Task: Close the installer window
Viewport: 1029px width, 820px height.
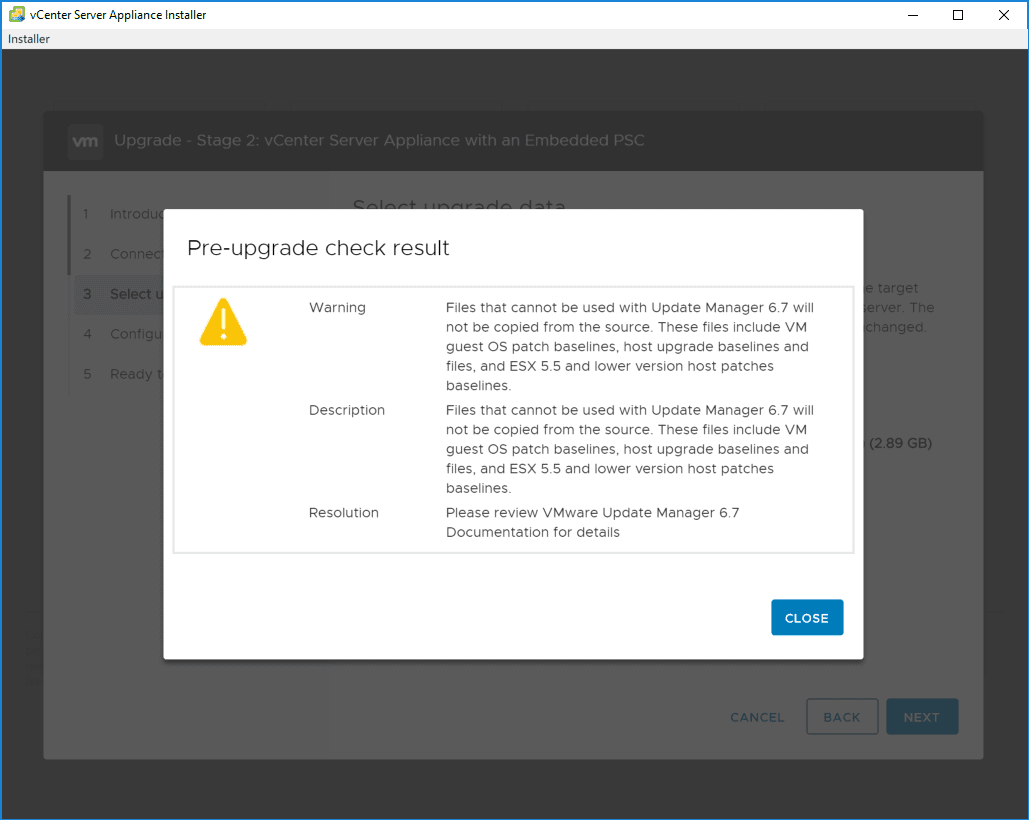Action: [x=1004, y=14]
